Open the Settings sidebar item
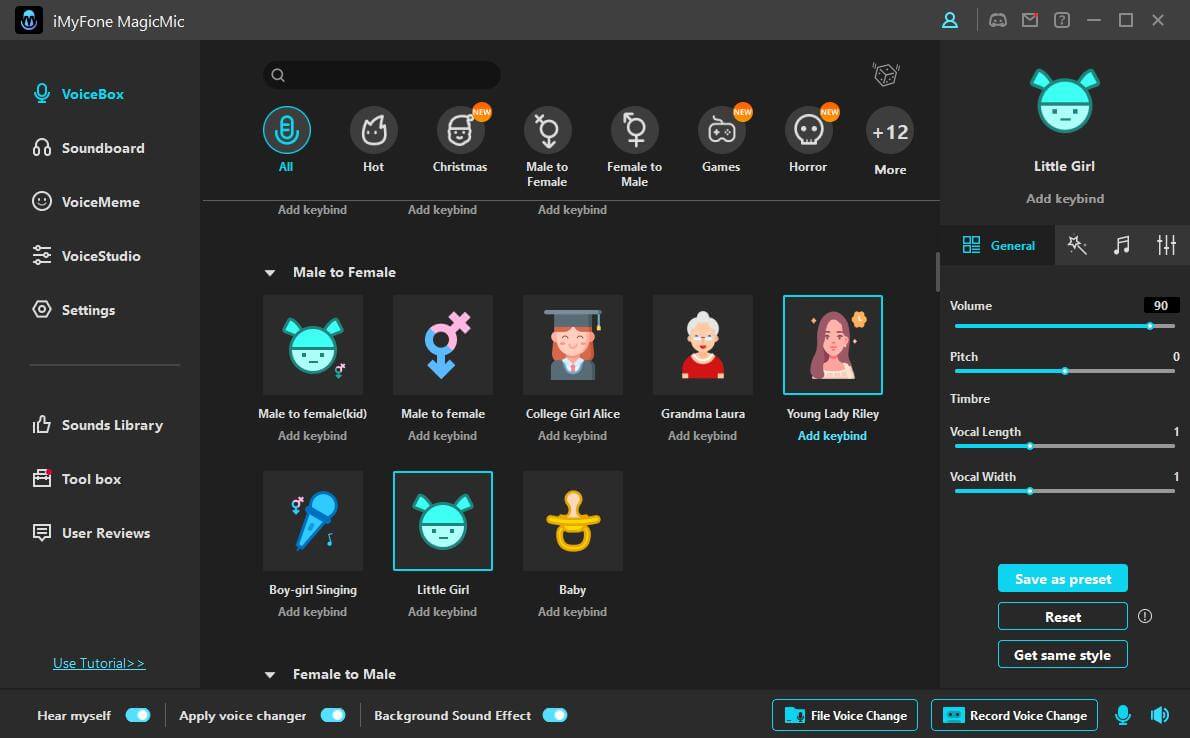The width and height of the screenshot is (1190, 738). pos(74,310)
